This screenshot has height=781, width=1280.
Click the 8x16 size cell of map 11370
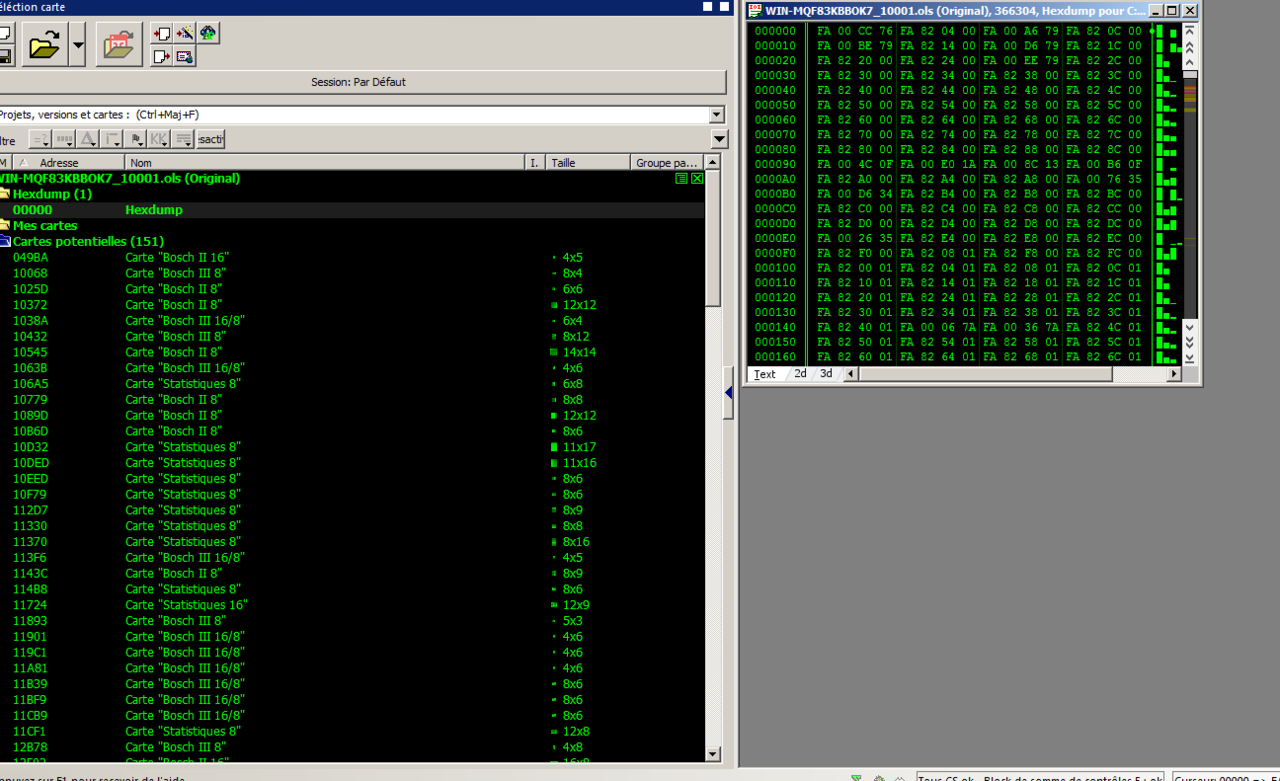(576, 542)
